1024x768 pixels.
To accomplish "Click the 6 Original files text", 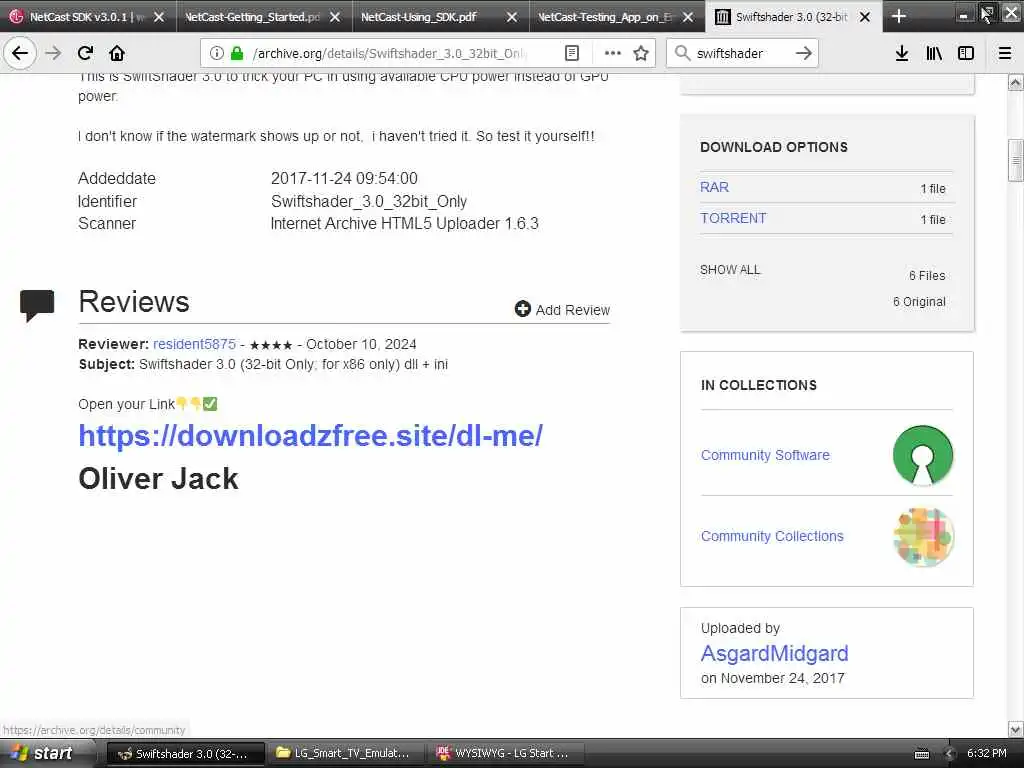I will 919,302.
